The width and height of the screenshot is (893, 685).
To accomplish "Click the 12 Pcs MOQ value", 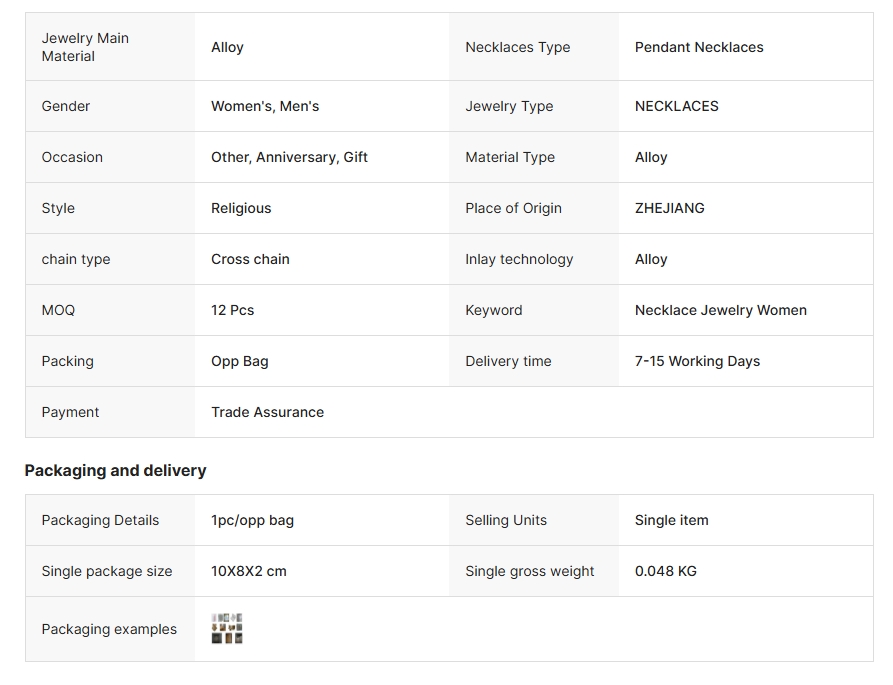I will tap(232, 310).
